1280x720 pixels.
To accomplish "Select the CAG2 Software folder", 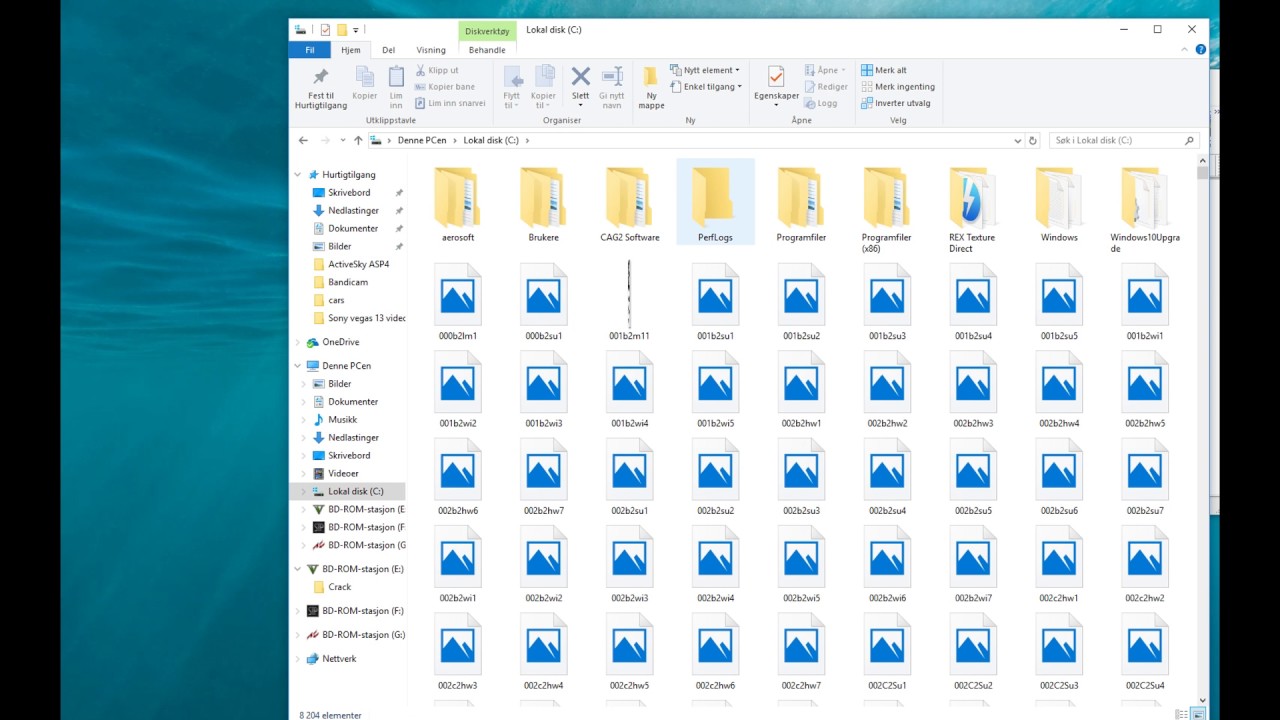I will (630, 205).
